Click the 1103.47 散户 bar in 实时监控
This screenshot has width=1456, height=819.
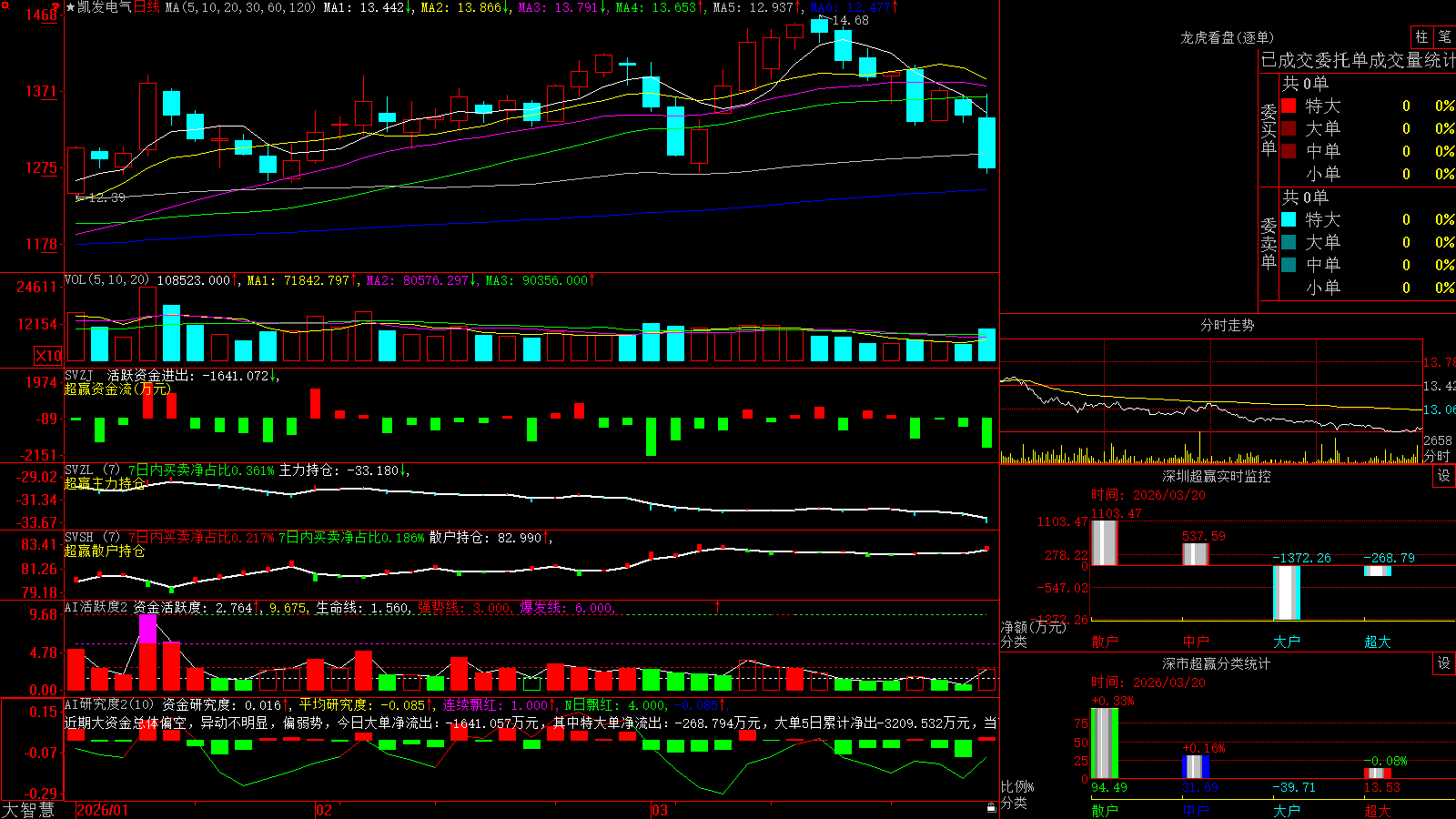click(x=1105, y=543)
